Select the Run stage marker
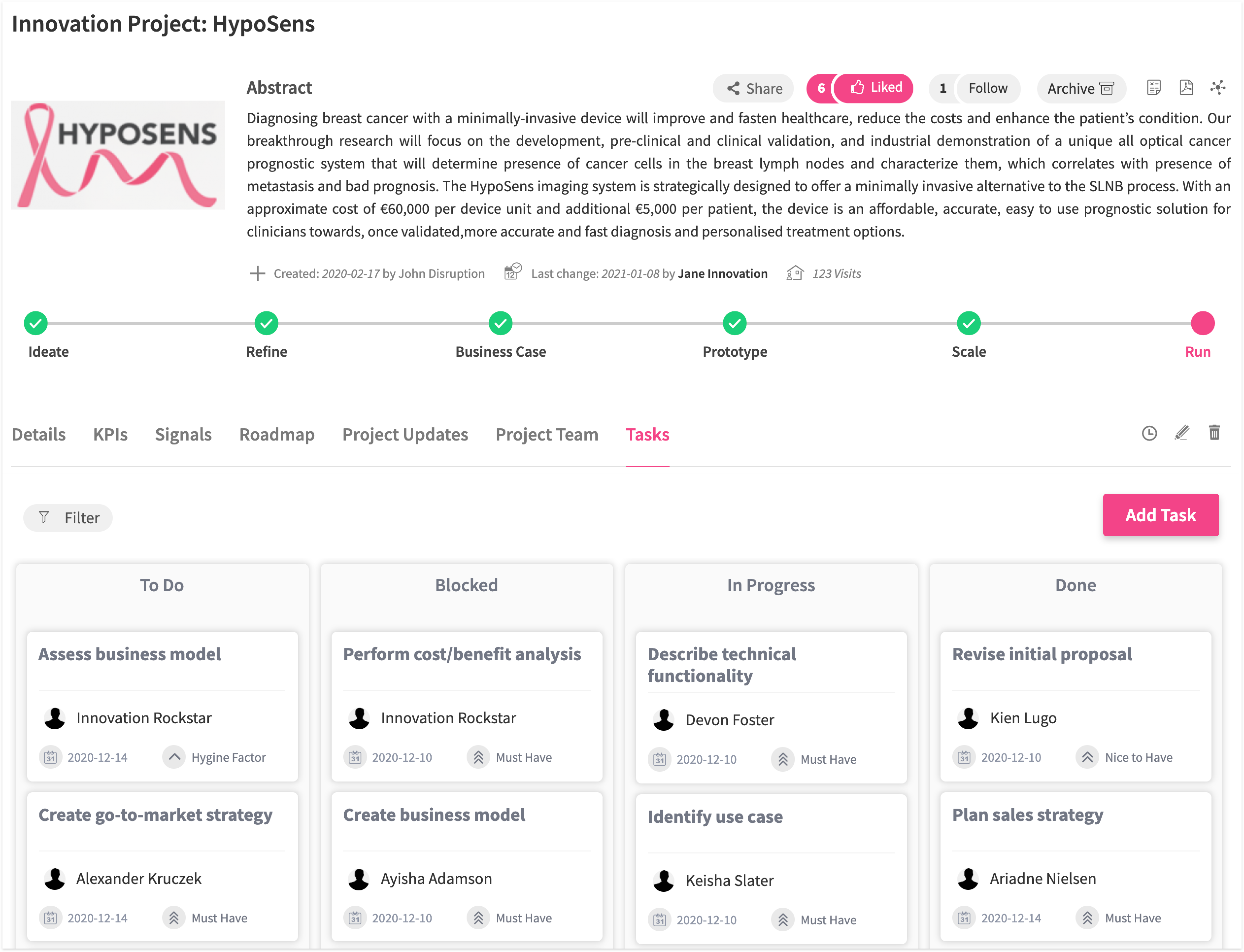This screenshot has width=1244, height=952. click(x=1202, y=323)
